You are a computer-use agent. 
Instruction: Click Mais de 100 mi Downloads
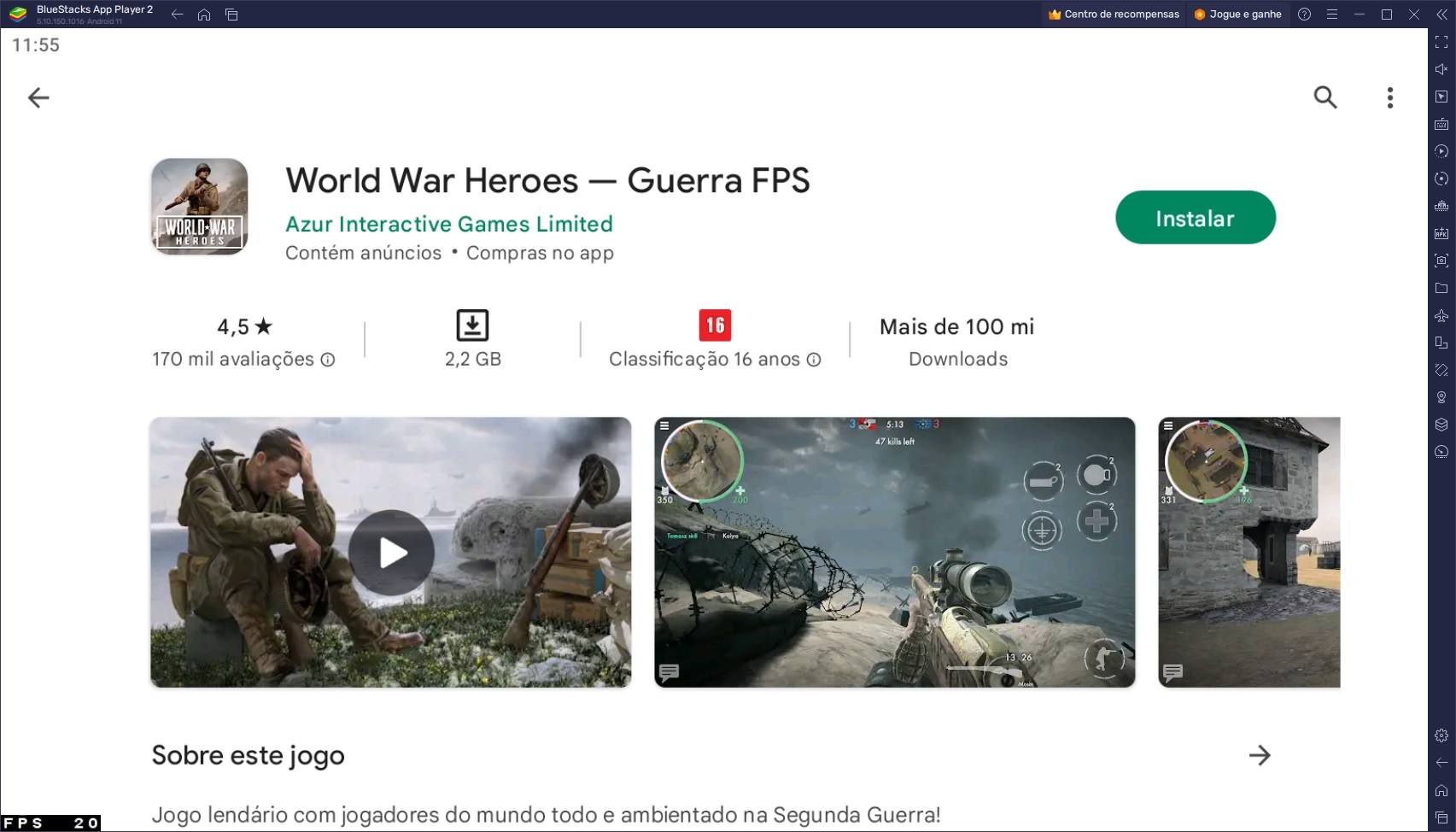click(x=957, y=343)
